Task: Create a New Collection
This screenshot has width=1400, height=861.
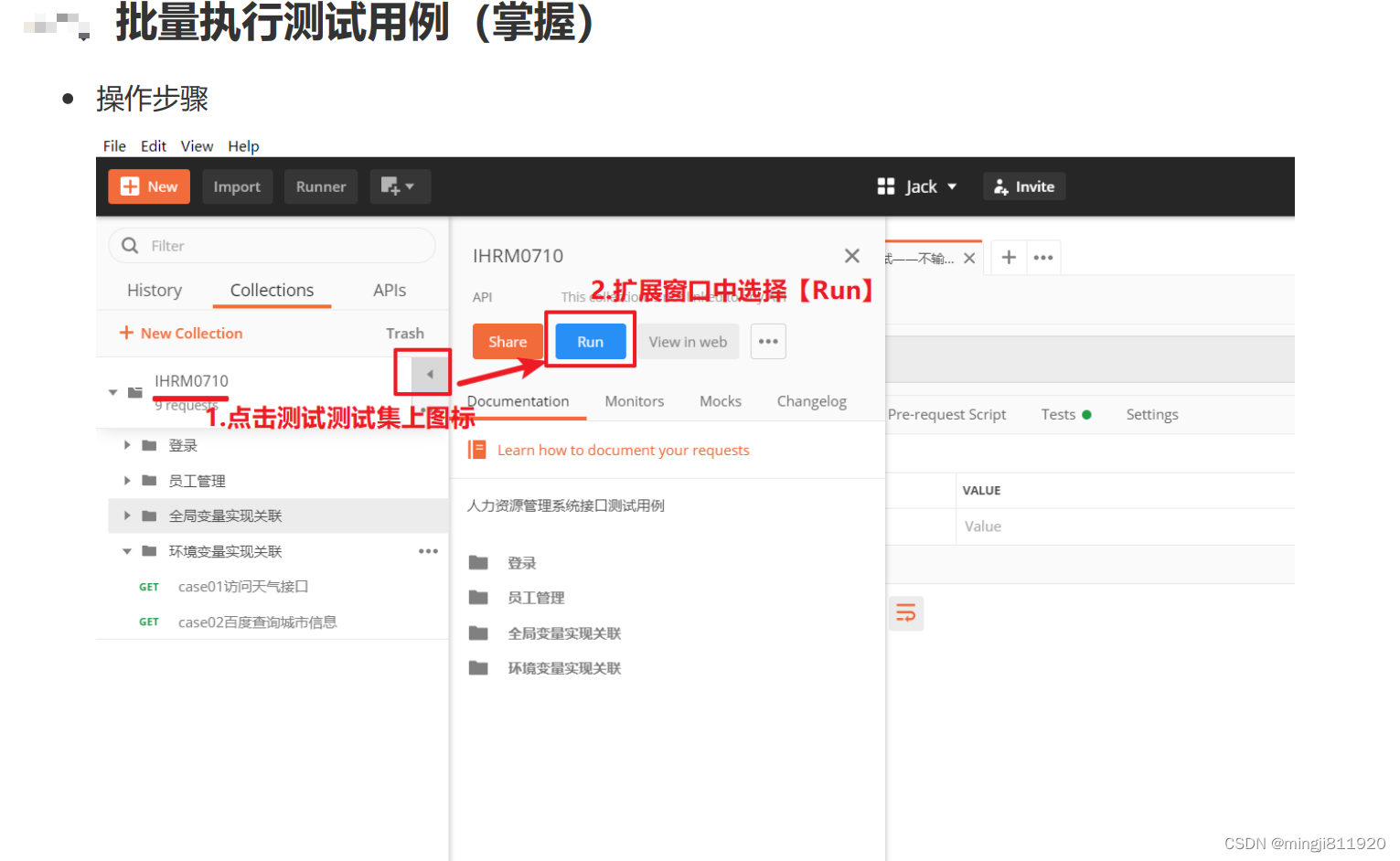Action: point(181,334)
